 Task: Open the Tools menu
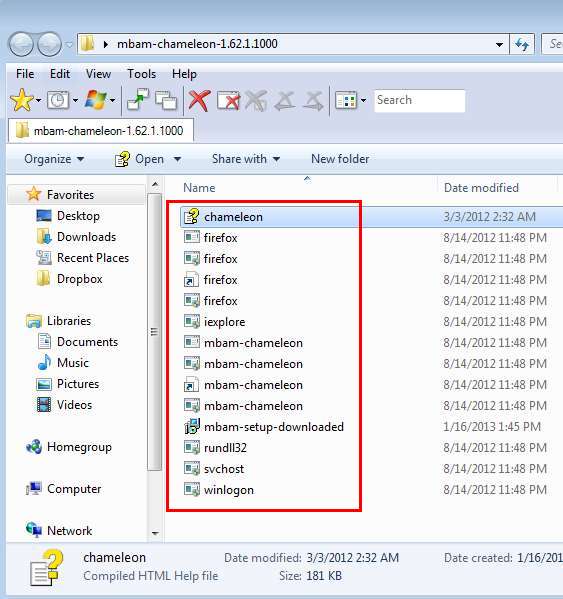[141, 73]
